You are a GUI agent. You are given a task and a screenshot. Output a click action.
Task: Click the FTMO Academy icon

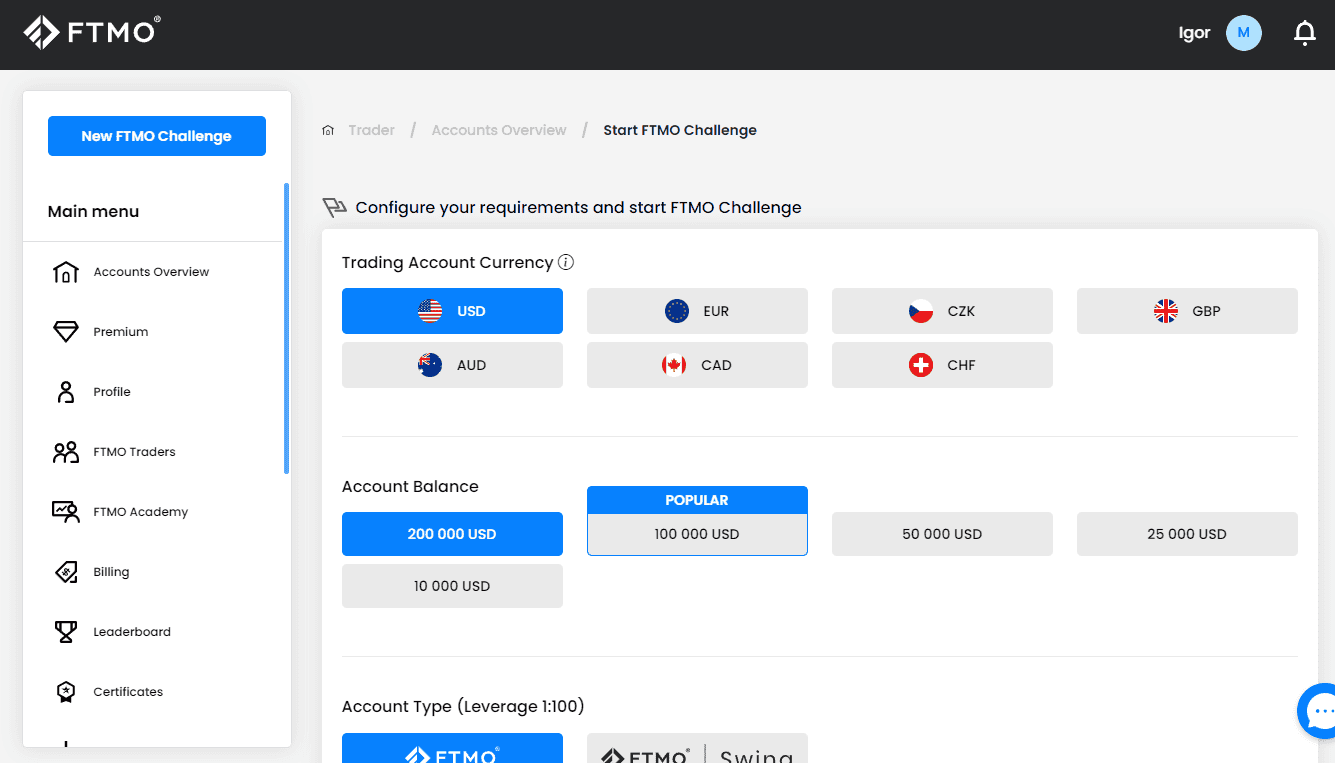pos(66,512)
